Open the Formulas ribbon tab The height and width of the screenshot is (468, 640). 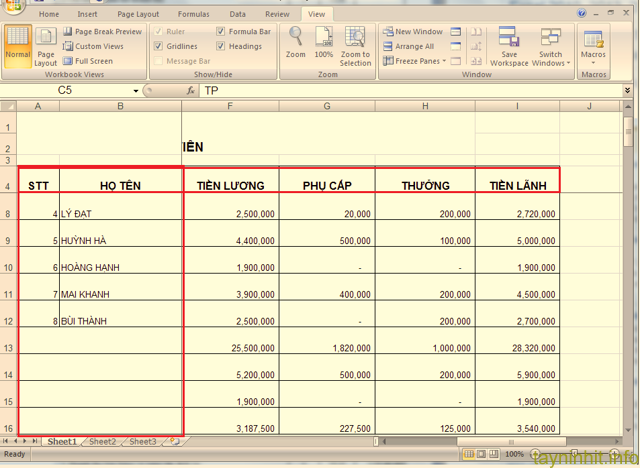click(194, 15)
